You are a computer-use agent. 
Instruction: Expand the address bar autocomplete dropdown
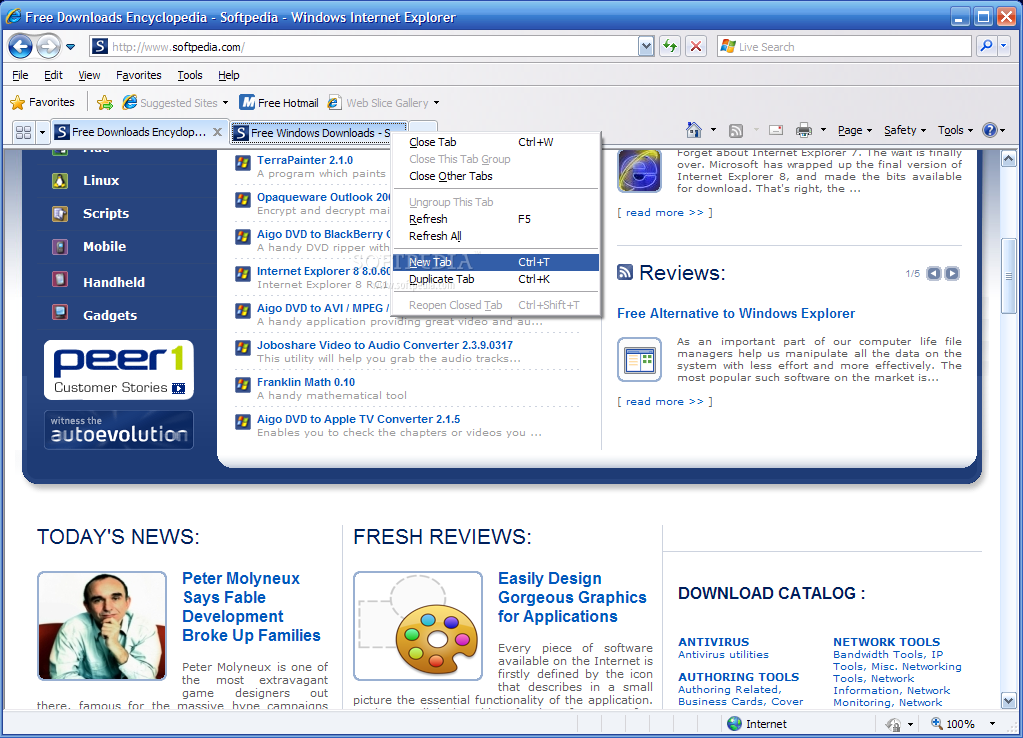coord(646,46)
